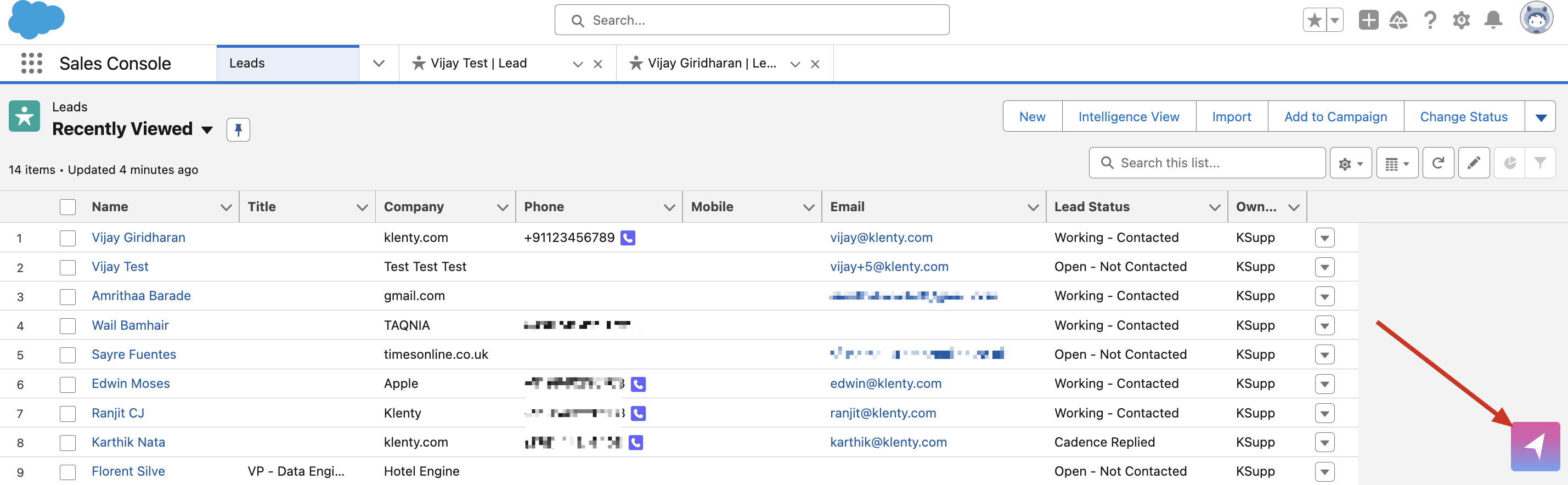Image resolution: width=1568 pixels, height=485 pixels.
Task: Show more list actions dropdown next to Change Status
Action: 1540,116
